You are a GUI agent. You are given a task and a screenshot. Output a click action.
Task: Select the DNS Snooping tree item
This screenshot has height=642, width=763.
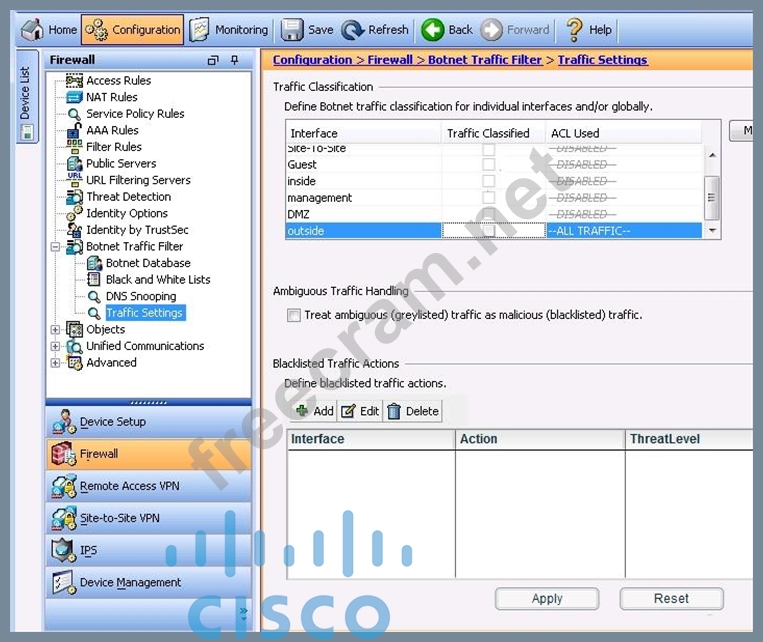click(x=140, y=296)
